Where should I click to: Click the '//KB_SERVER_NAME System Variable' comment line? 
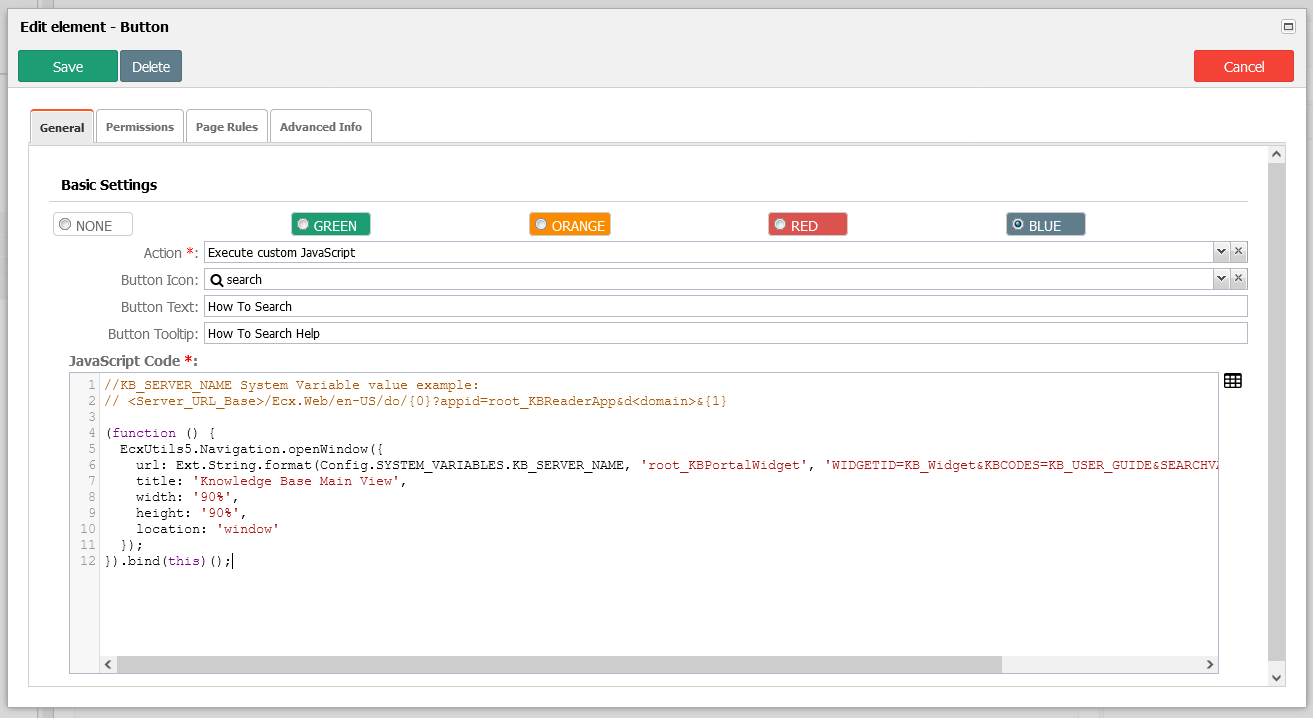[292, 385]
